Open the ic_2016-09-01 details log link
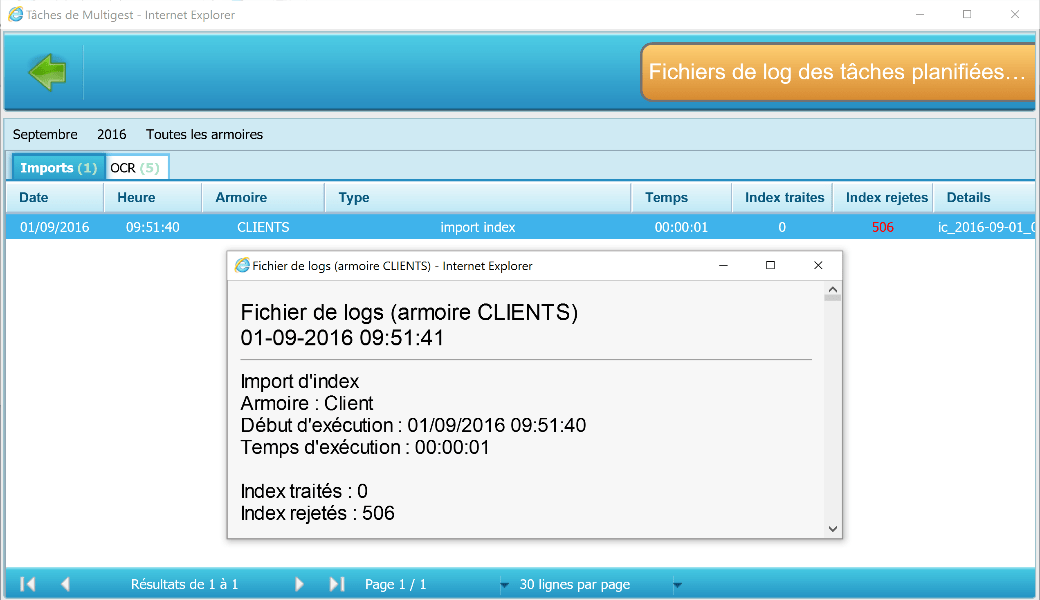 pos(985,227)
